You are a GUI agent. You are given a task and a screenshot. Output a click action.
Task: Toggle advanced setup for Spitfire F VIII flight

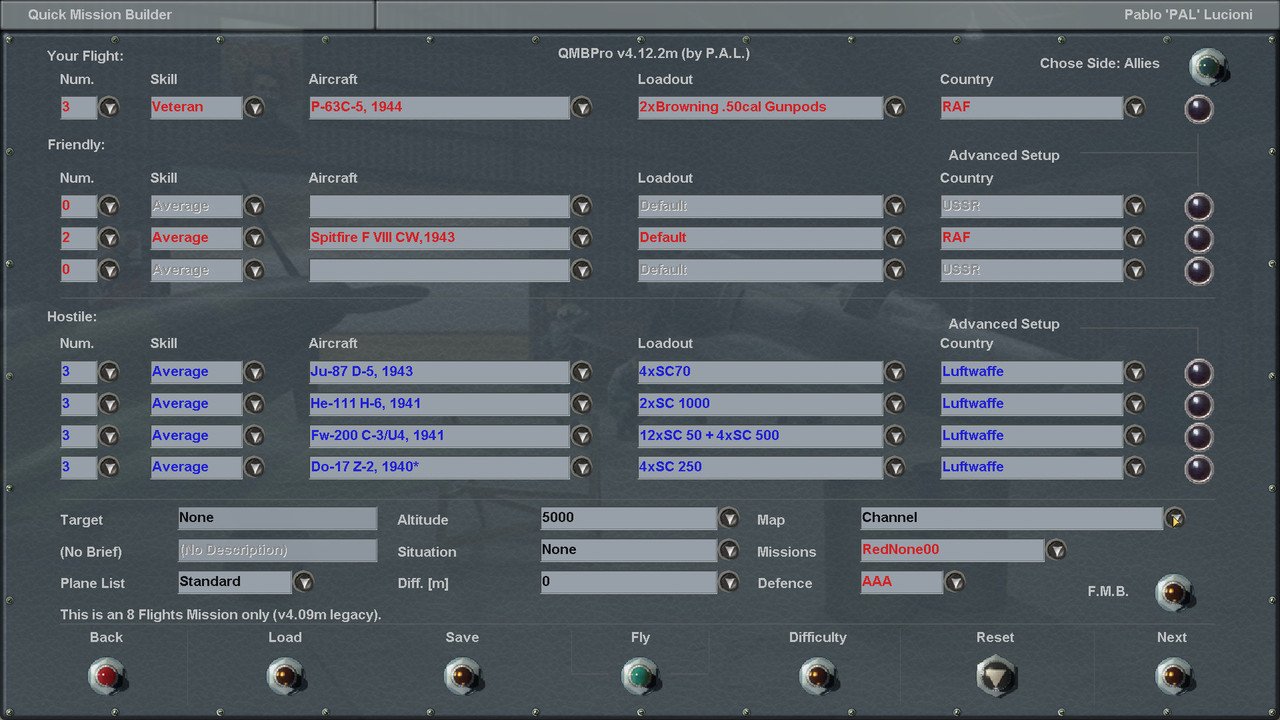click(1198, 239)
